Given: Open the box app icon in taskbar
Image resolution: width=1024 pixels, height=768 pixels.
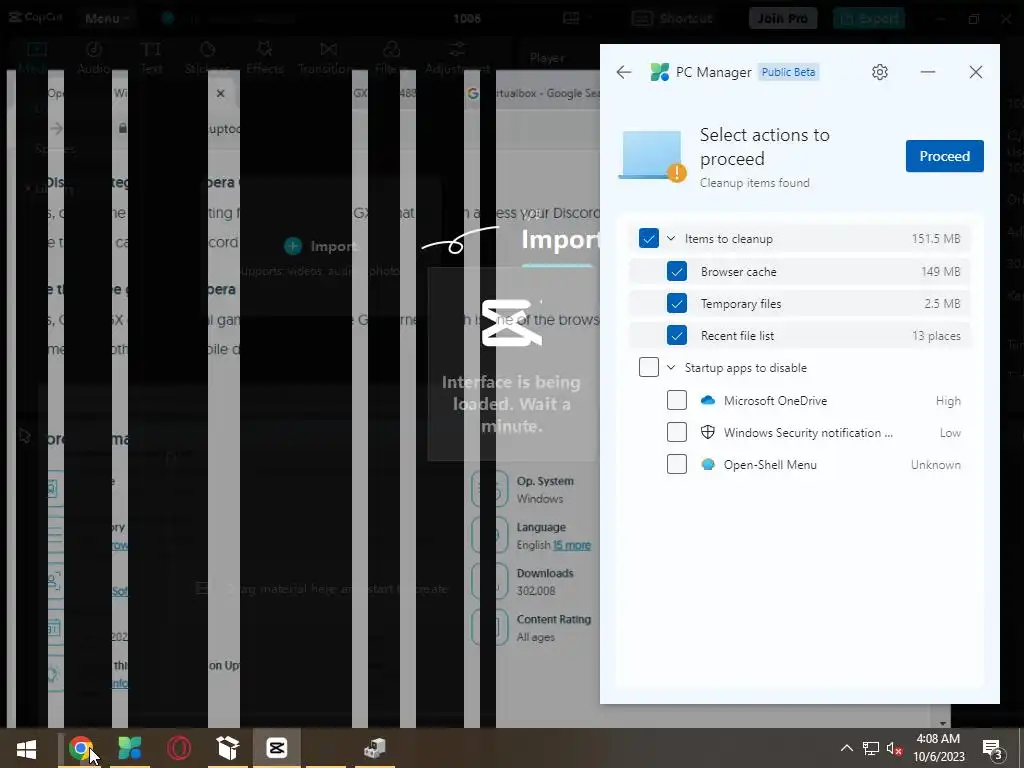Looking at the screenshot, I should click(x=227, y=748).
